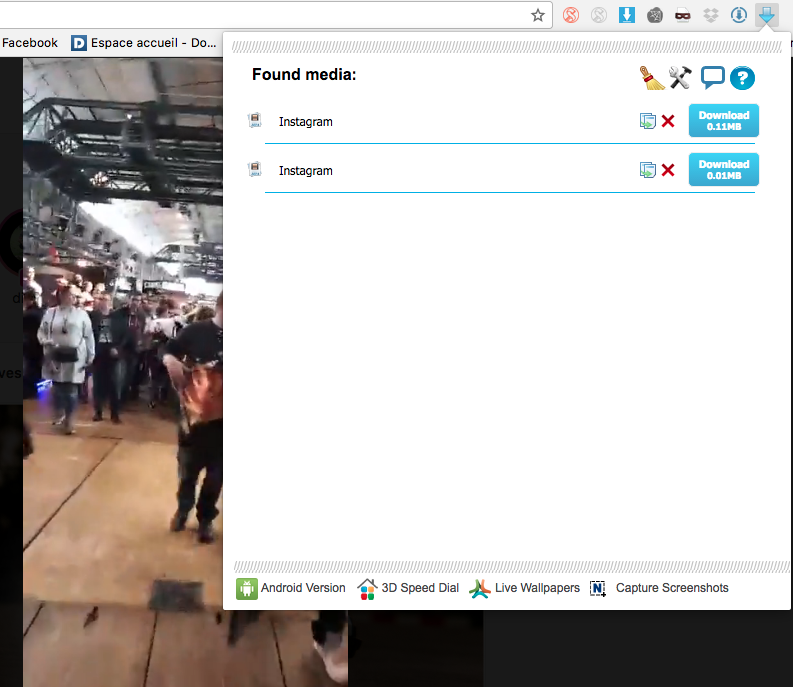Click the Dropbox extension icon in toolbar
Viewport: 793px width, 687px height.
711,15
